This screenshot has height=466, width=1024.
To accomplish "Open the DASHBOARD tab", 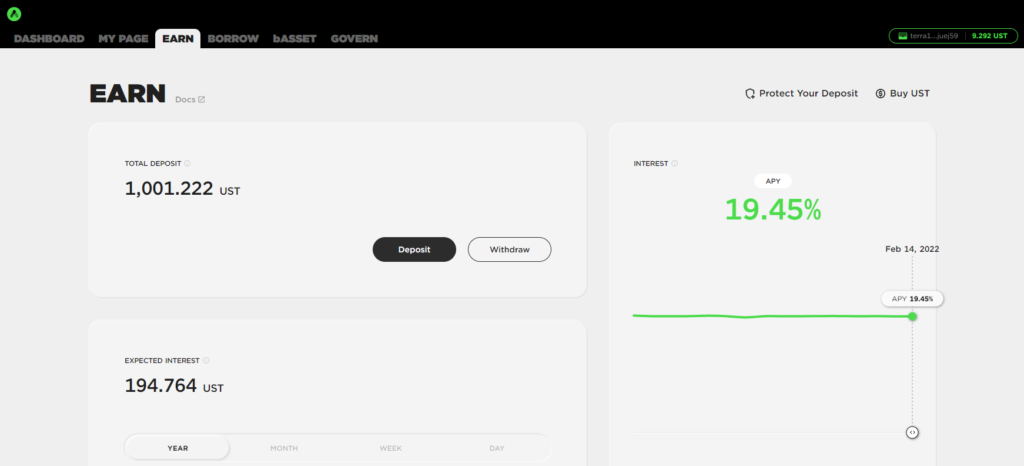I will click(x=49, y=39).
